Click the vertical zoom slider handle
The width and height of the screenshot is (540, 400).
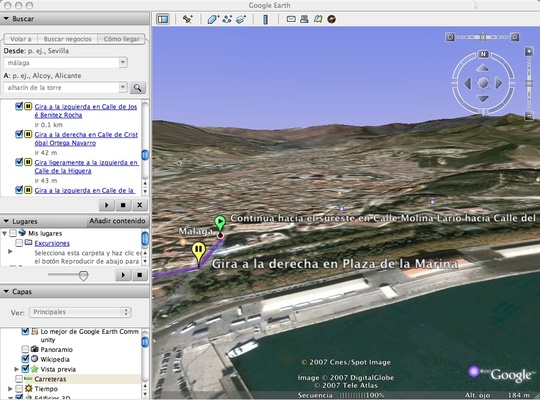click(529, 83)
